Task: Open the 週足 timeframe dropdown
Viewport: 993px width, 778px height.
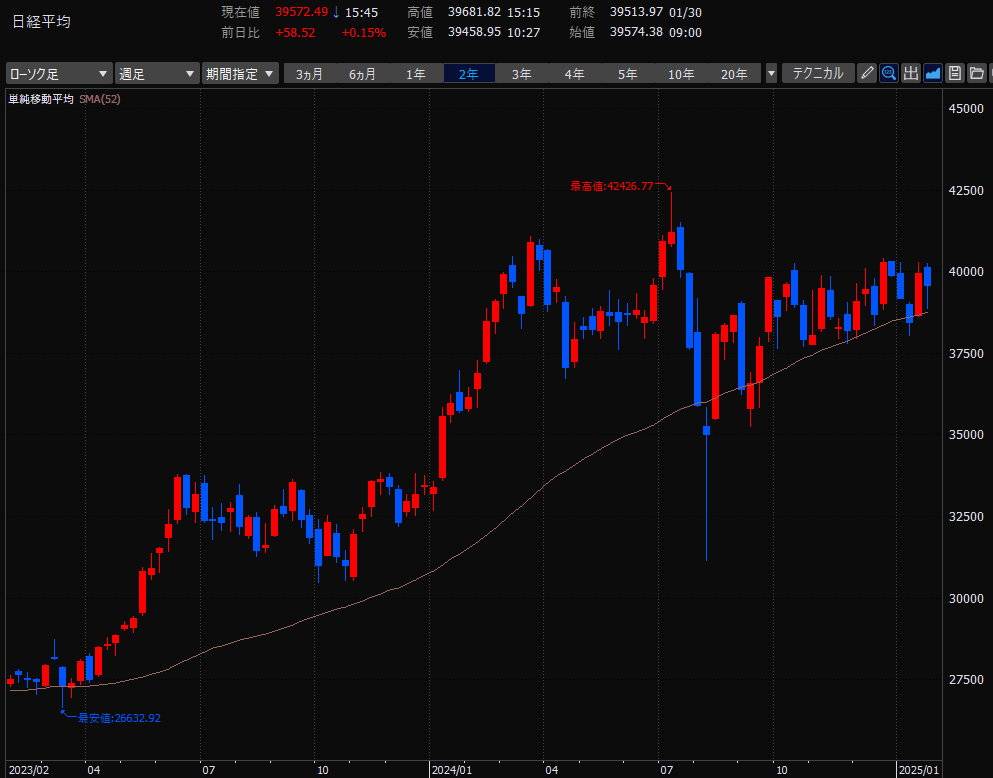Action: (x=156, y=73)
